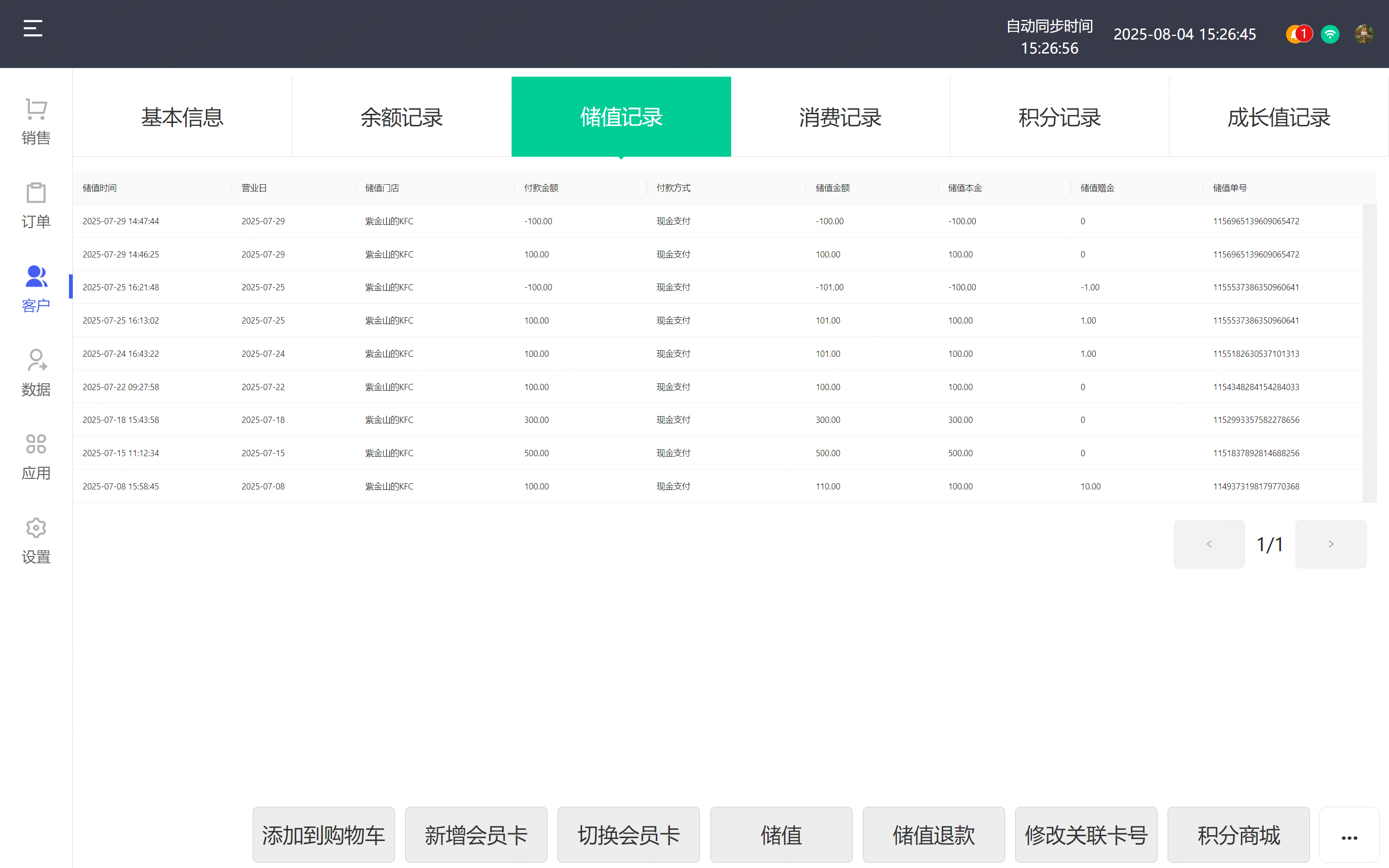This screenshot has height=868, width=1389.
Task: Click the 2025-07-15 business day cell
Action: 263,453
